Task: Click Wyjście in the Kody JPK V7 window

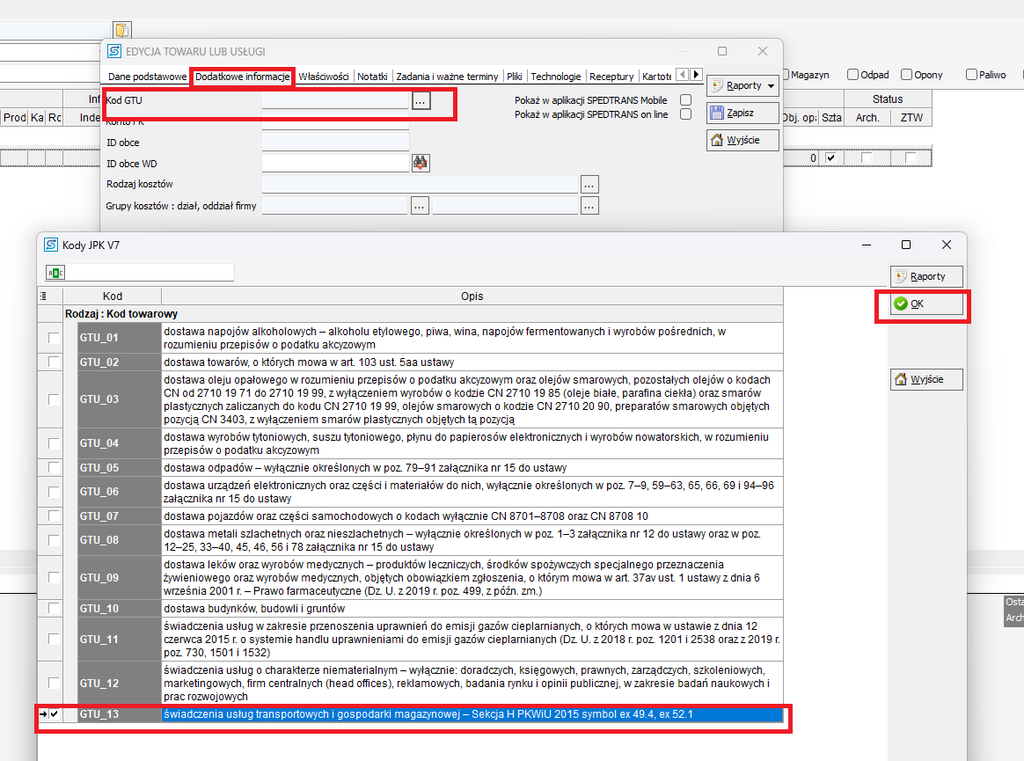Action: [x=926, y=380]
